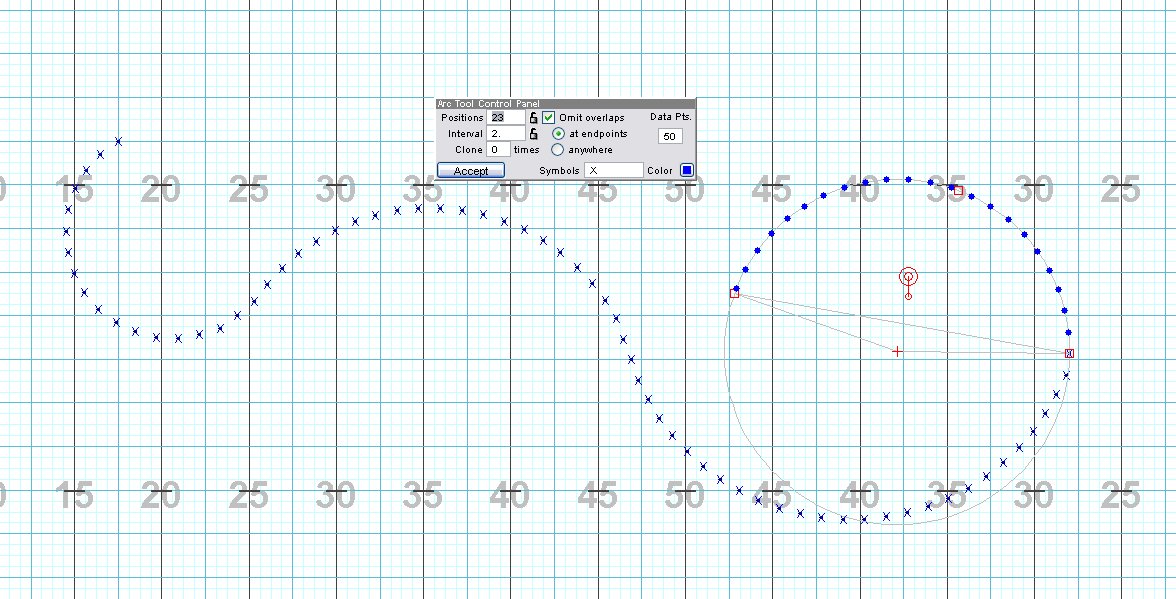Viewport: 1176px width, 599px height.
Task: Uncheck the Omit overlaps checkbox
Action: [x=548, y=118]
